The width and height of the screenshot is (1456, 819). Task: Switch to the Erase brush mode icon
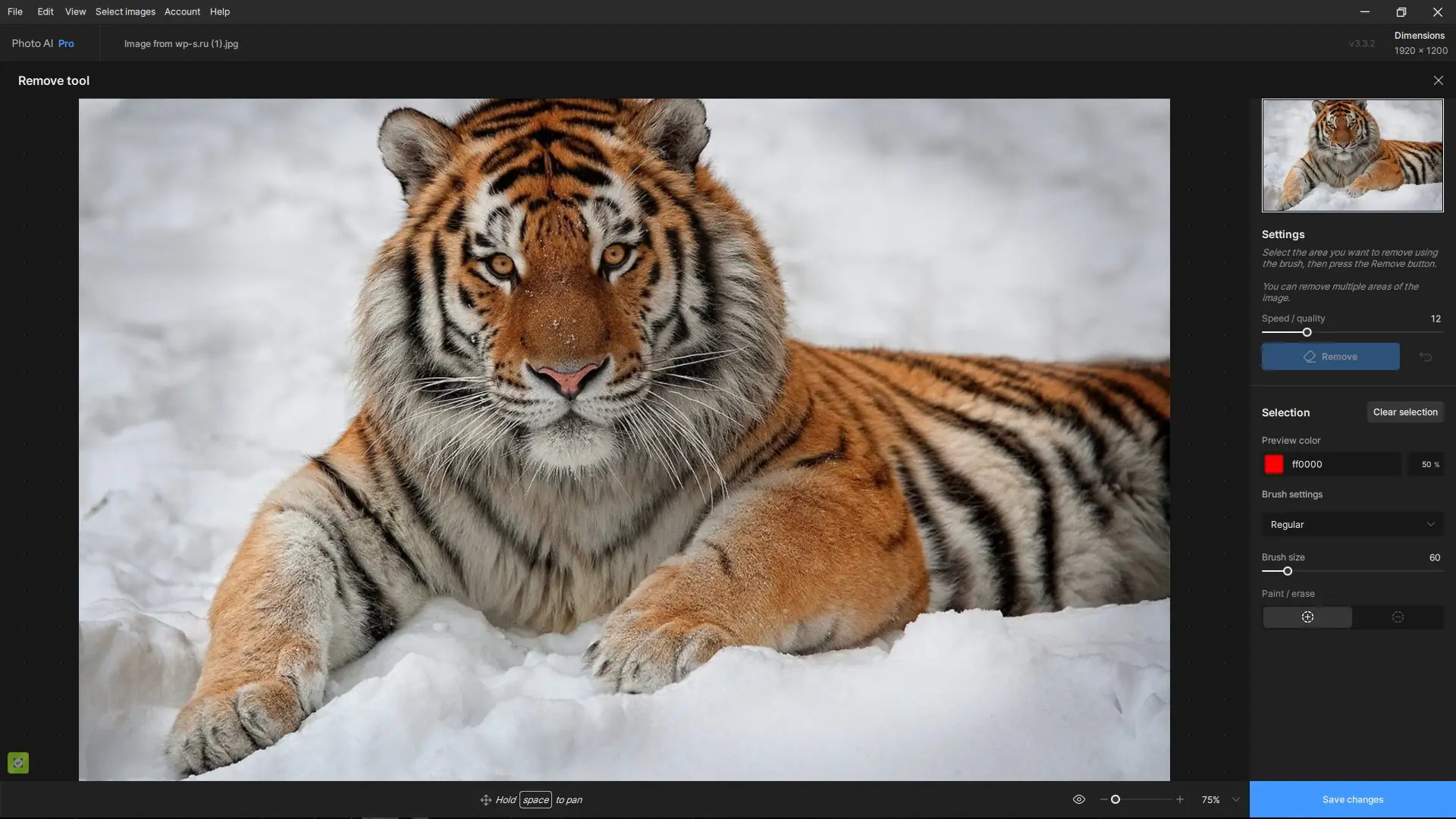click(x=1398, y=617)
